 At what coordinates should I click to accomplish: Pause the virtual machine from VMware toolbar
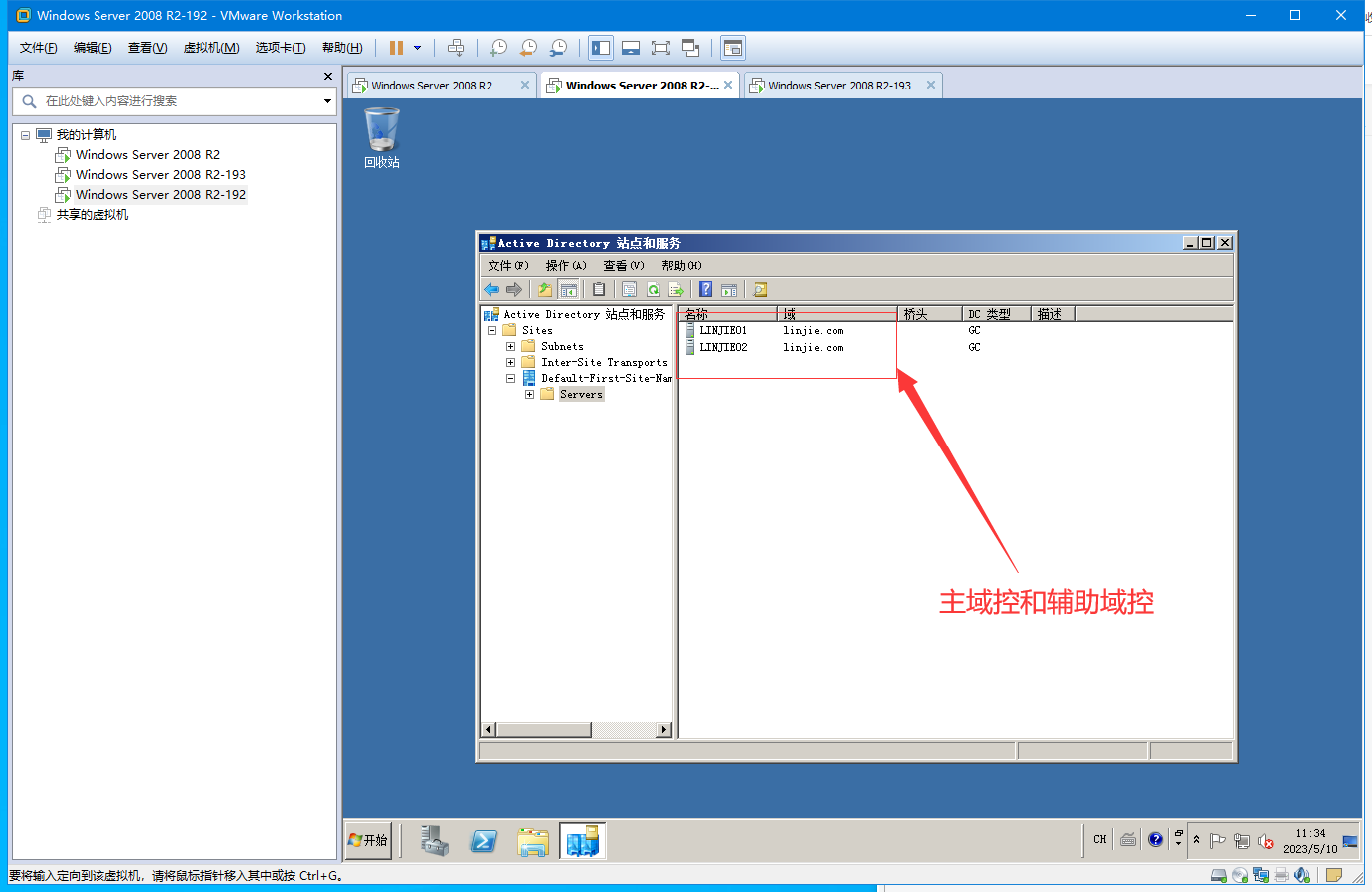point(396,48)
